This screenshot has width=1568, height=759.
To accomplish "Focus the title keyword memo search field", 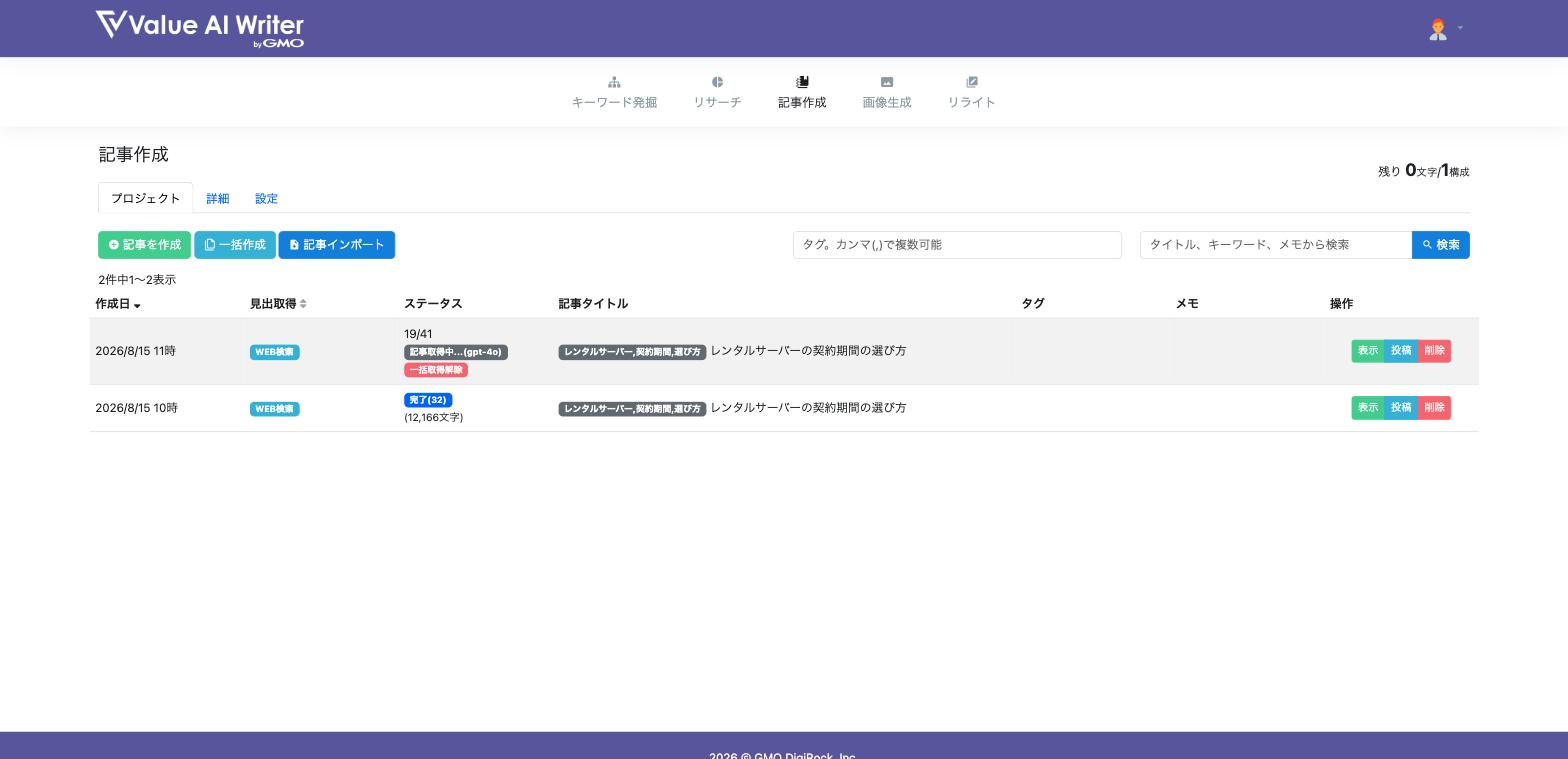I will click(1276, 245).
